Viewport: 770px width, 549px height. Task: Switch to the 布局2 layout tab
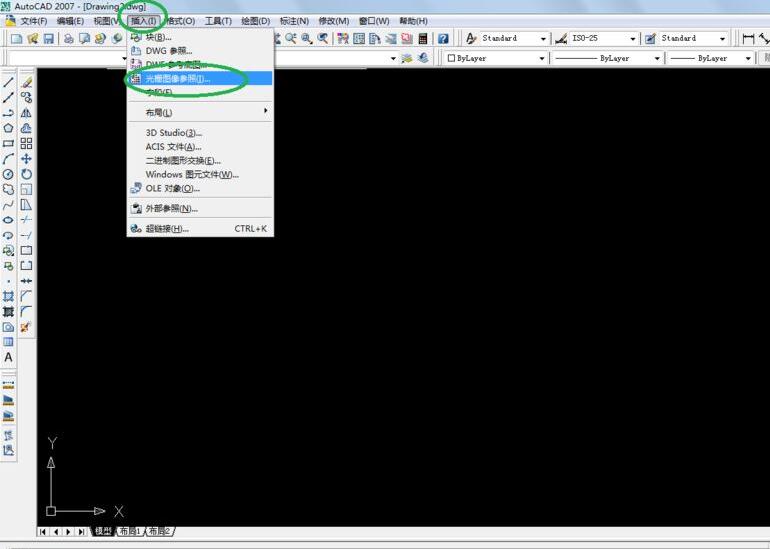(x=160, y=531)
